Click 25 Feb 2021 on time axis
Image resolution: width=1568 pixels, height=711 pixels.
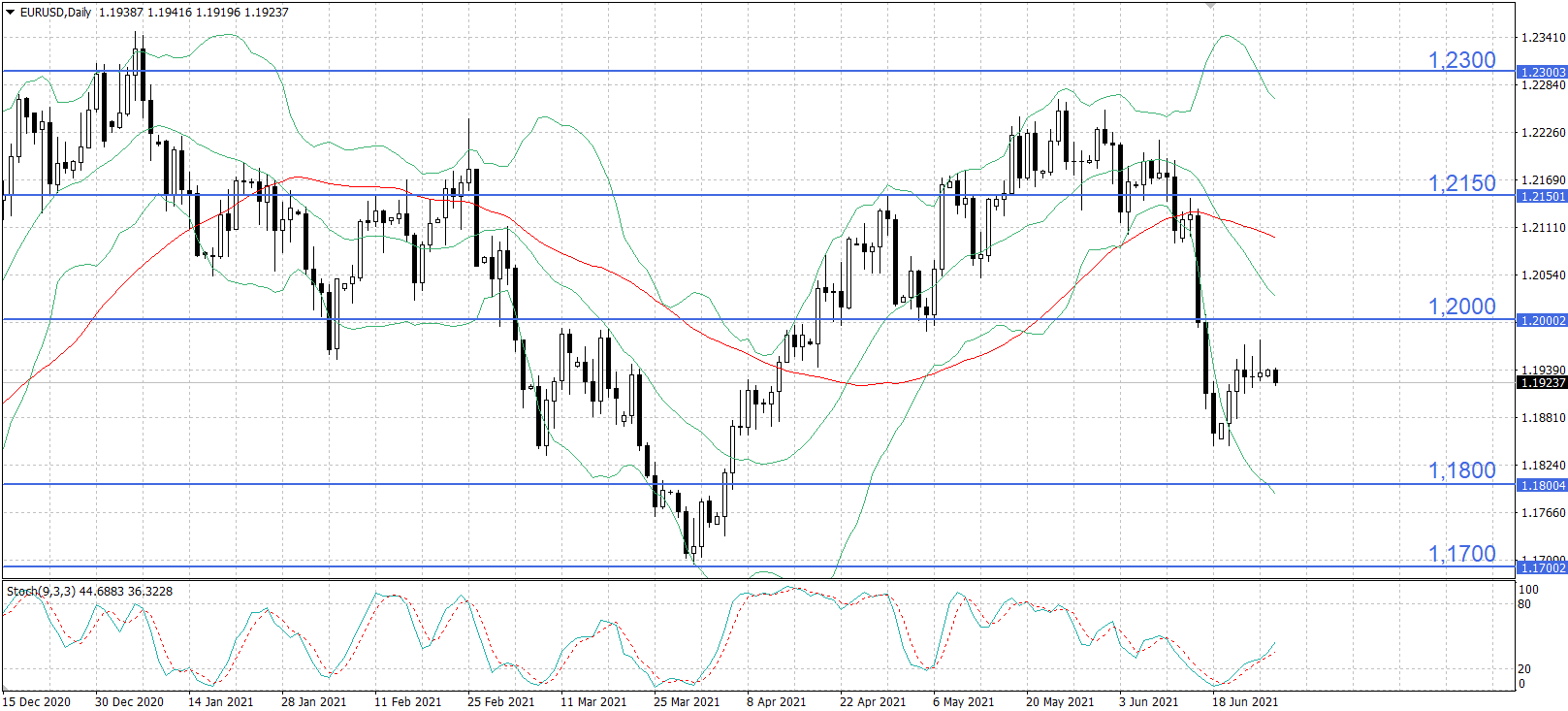[x=501, y=702]
